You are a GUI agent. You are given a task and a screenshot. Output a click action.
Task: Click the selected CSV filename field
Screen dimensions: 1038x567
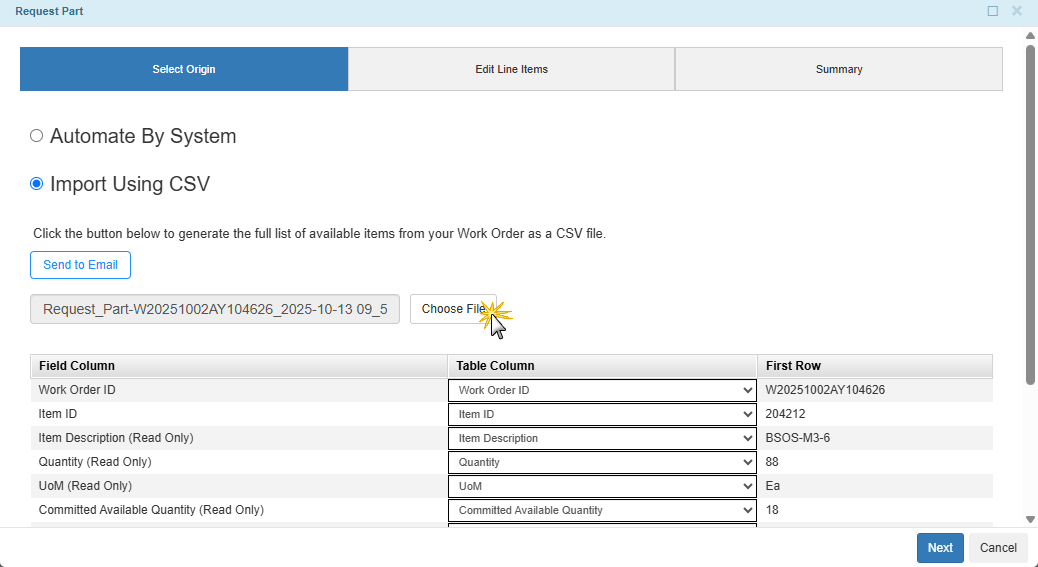tap(215, 309)
